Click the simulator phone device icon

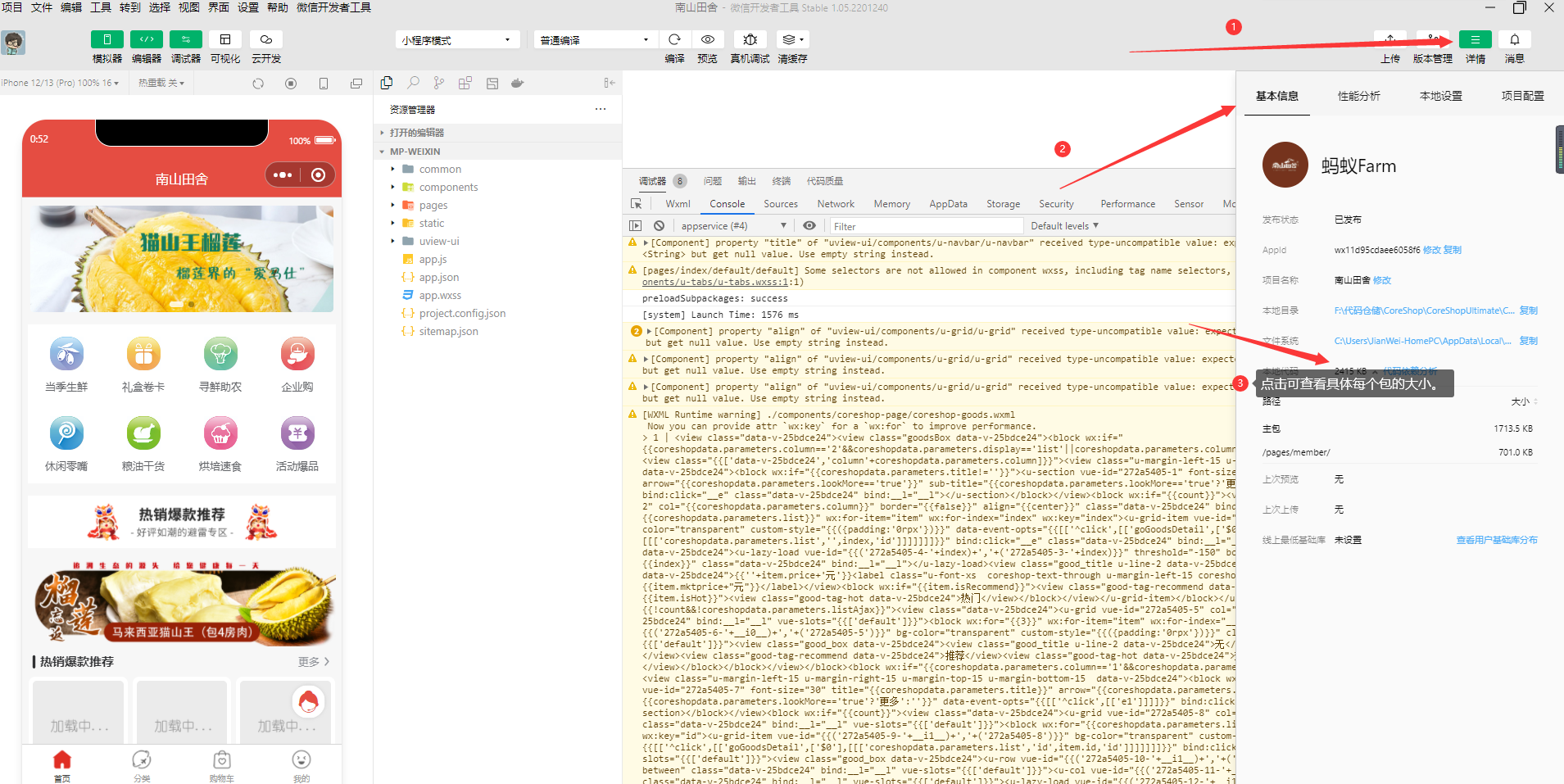point(324,84)
